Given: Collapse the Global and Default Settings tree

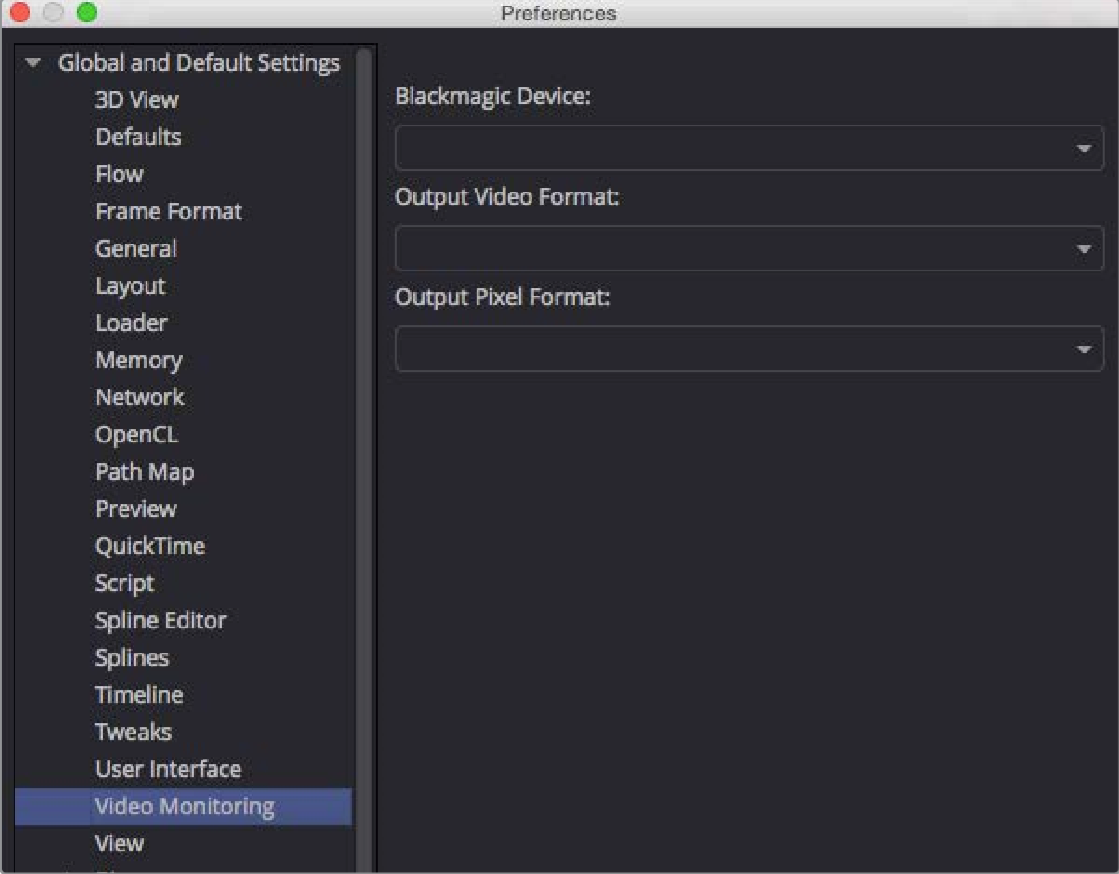Looking at the screenshot, I should (x=34, y=63).
